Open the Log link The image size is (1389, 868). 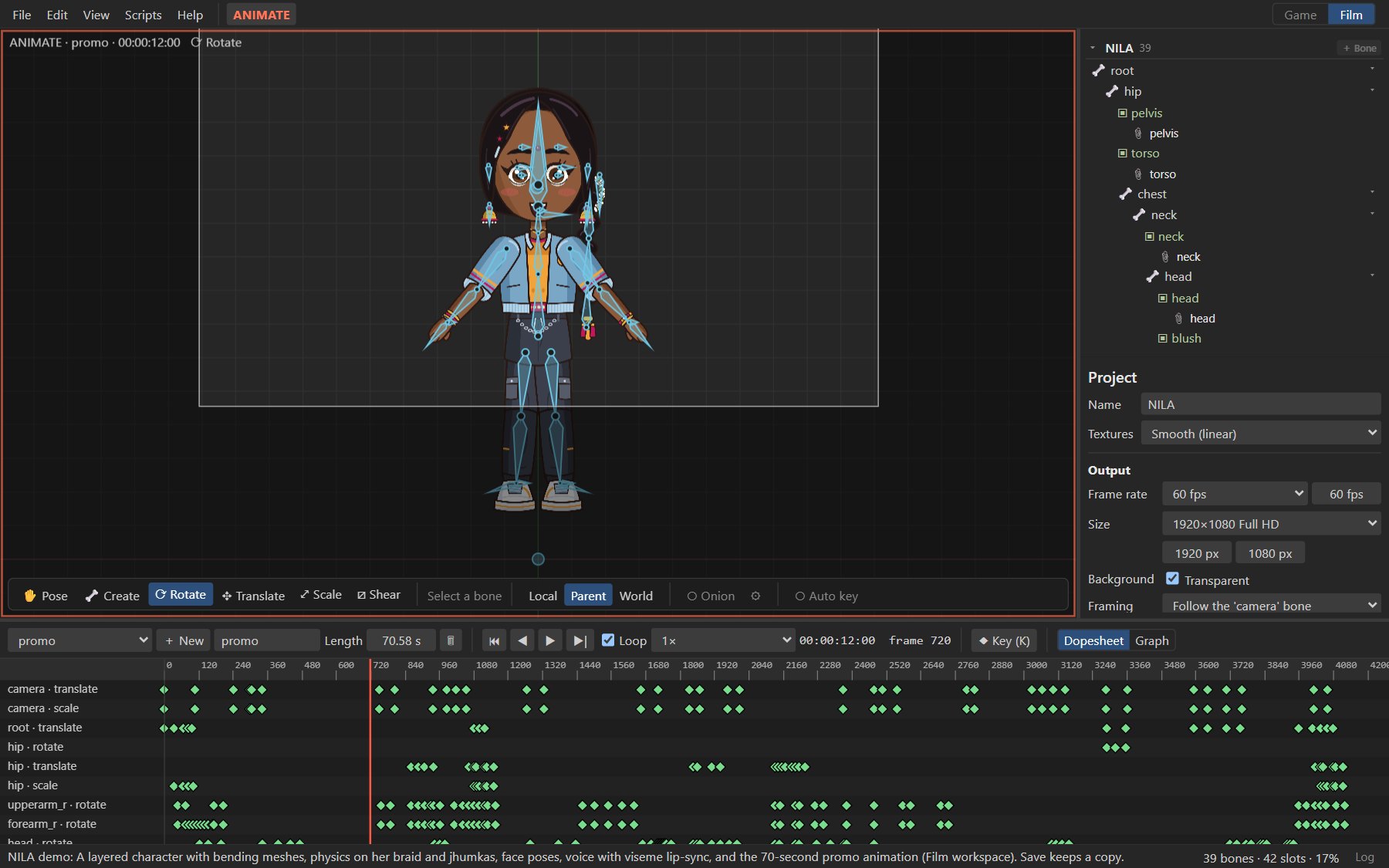(1364, 857)
